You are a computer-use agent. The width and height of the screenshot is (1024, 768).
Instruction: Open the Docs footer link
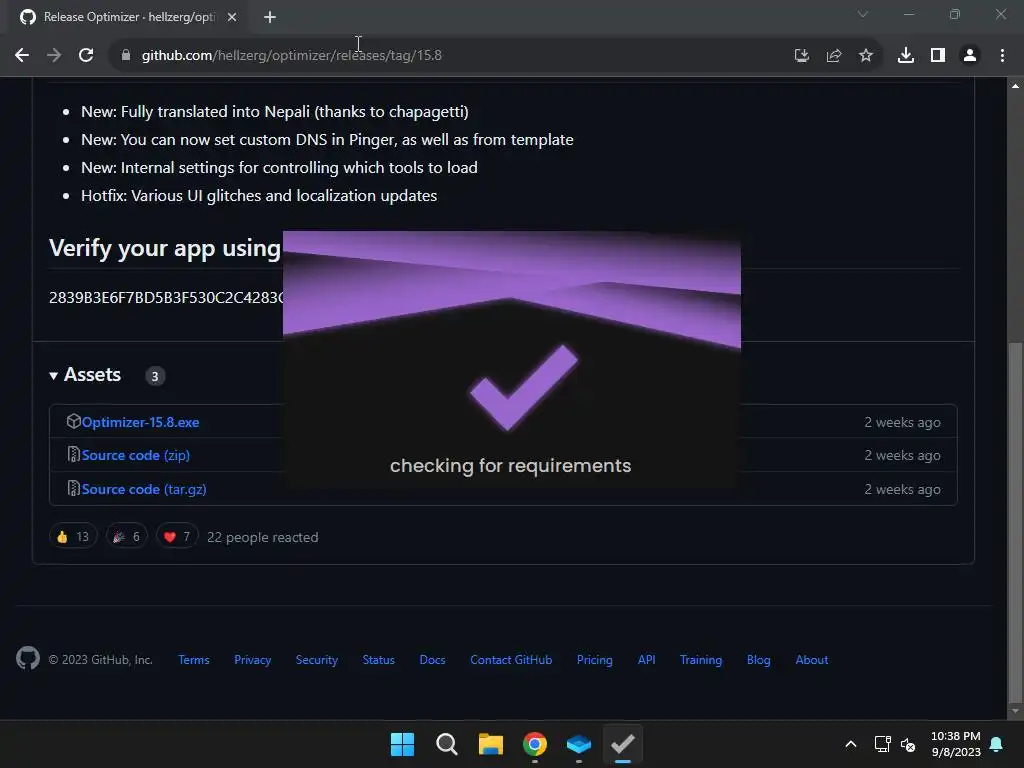coord(432,660)
